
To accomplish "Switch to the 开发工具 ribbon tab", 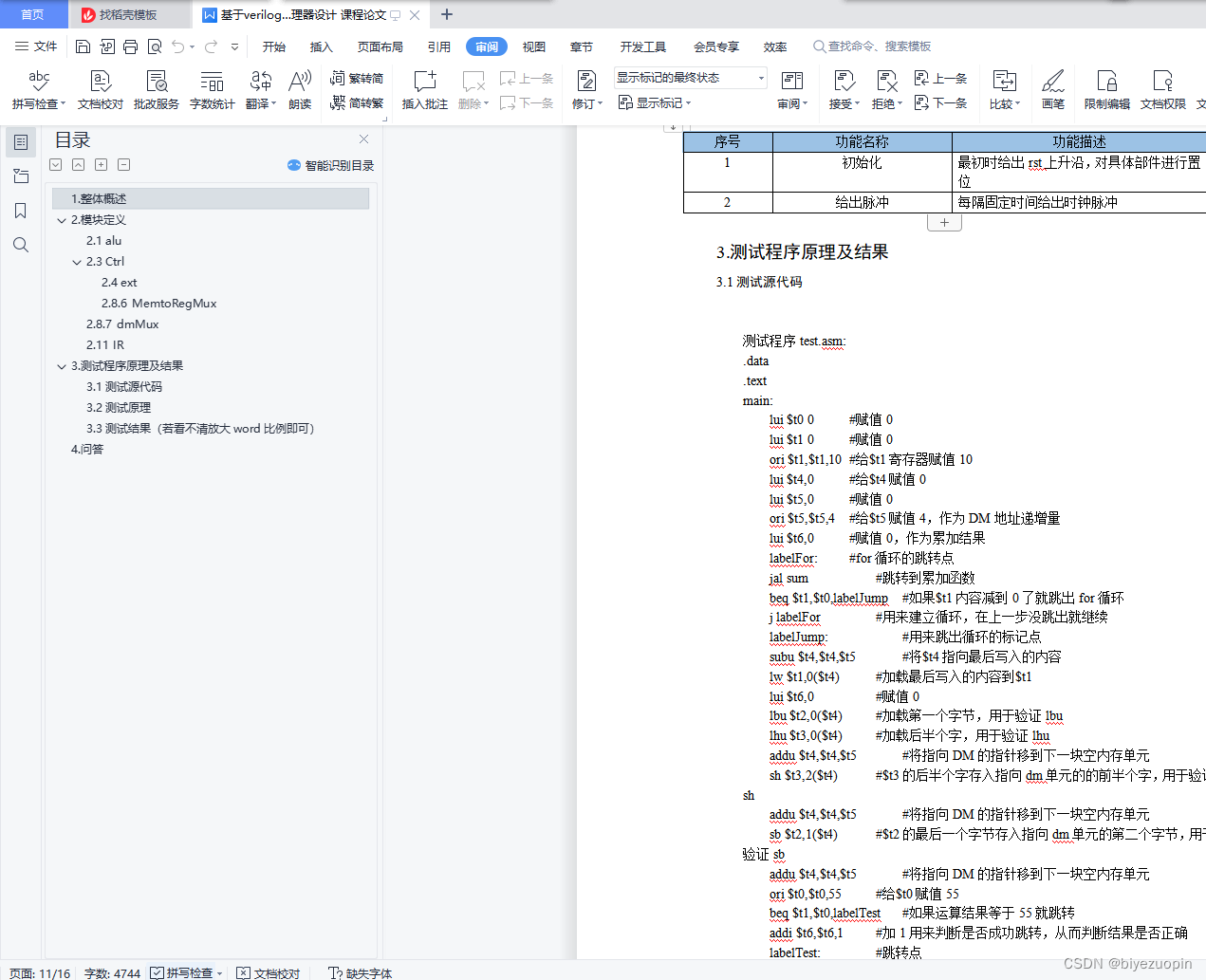I will point(643,46).
